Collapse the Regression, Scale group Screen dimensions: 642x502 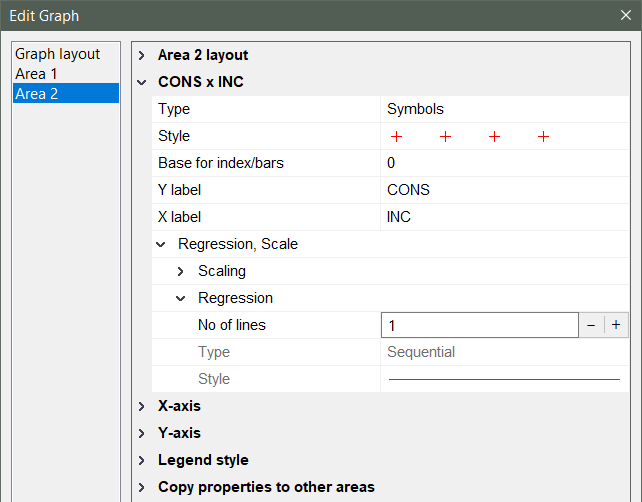[161, 244]
